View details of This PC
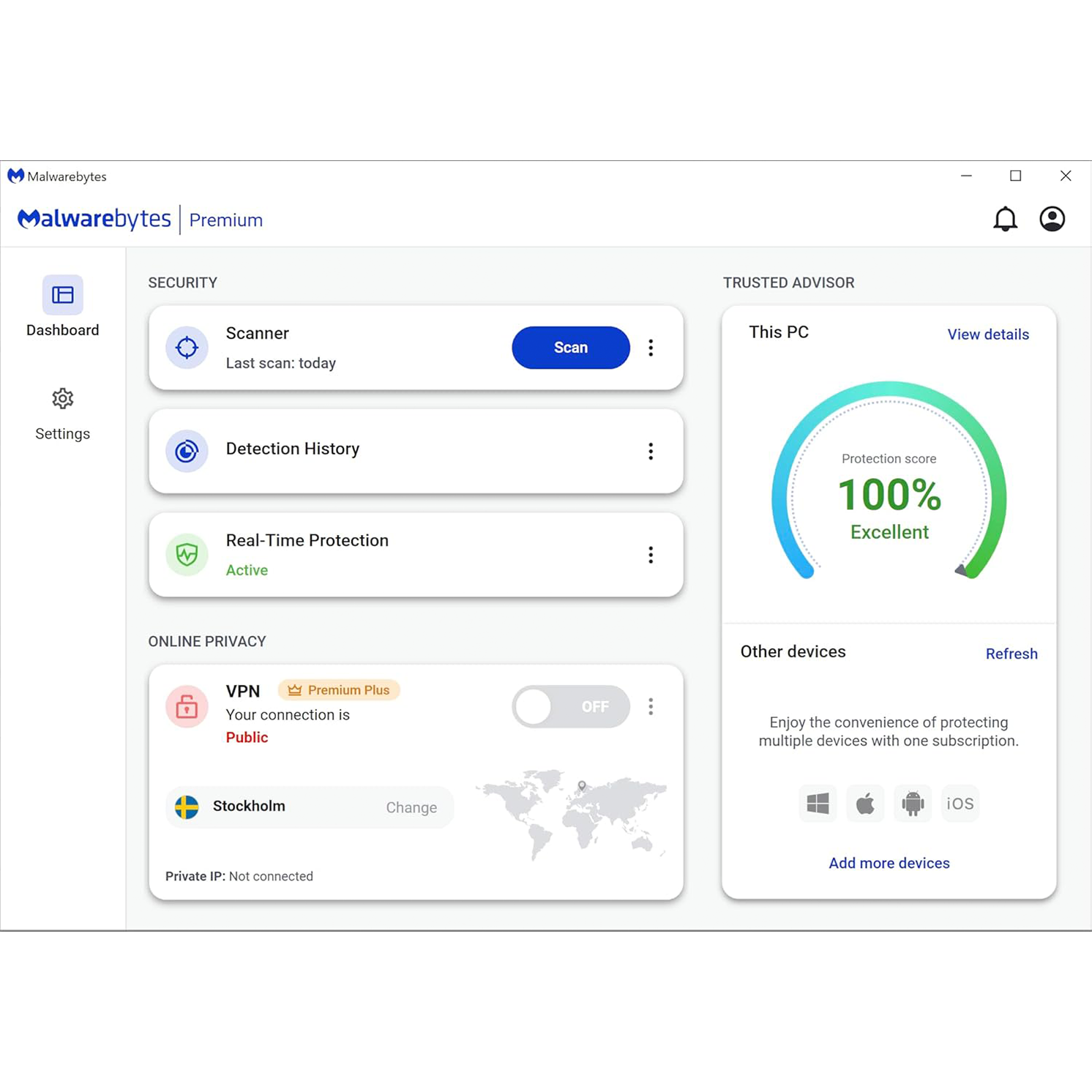The height and width of the screenshot is (1092, 1092). point(987,334)
